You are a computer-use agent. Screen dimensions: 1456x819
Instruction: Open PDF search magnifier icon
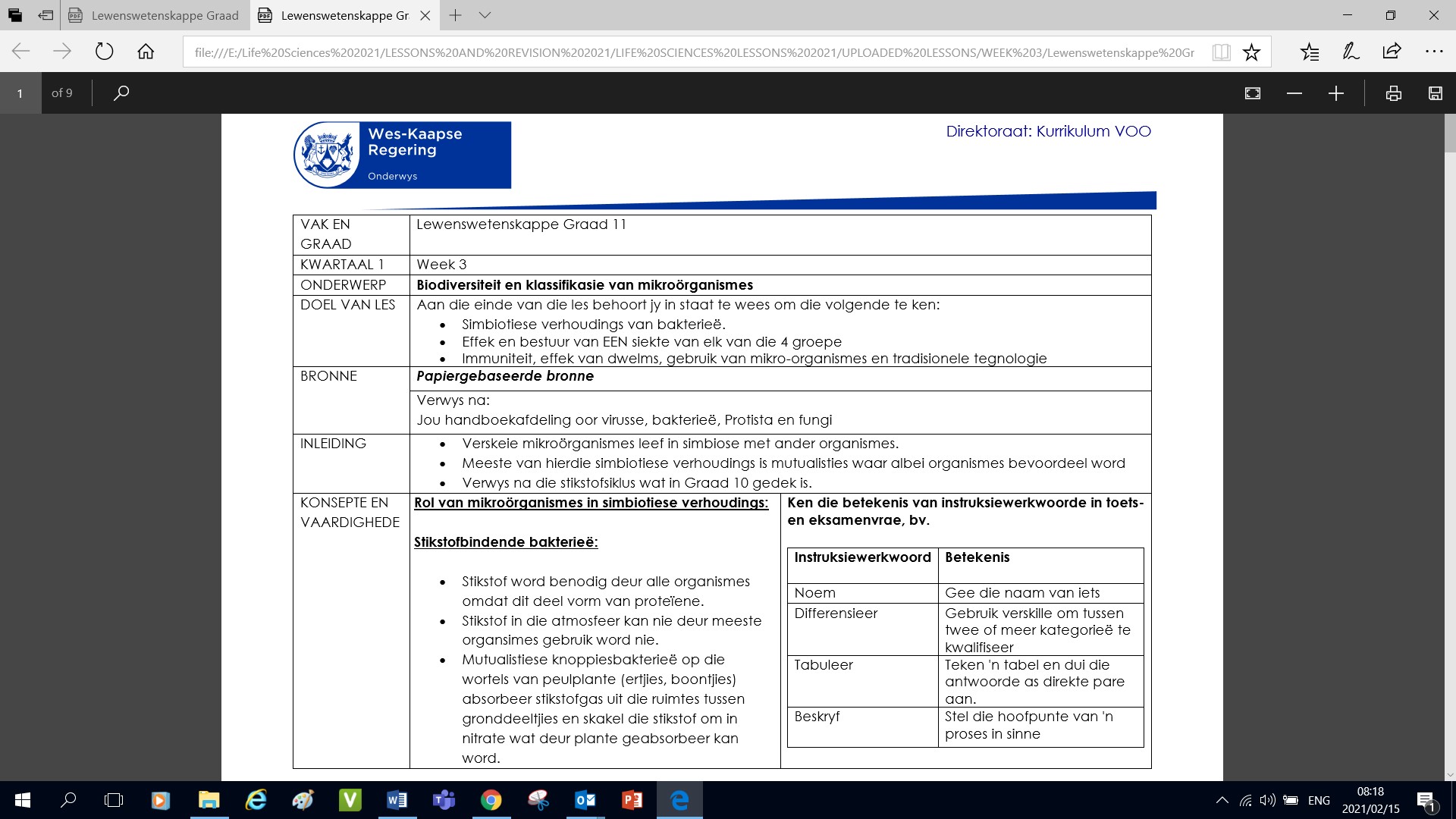point(121,93)
